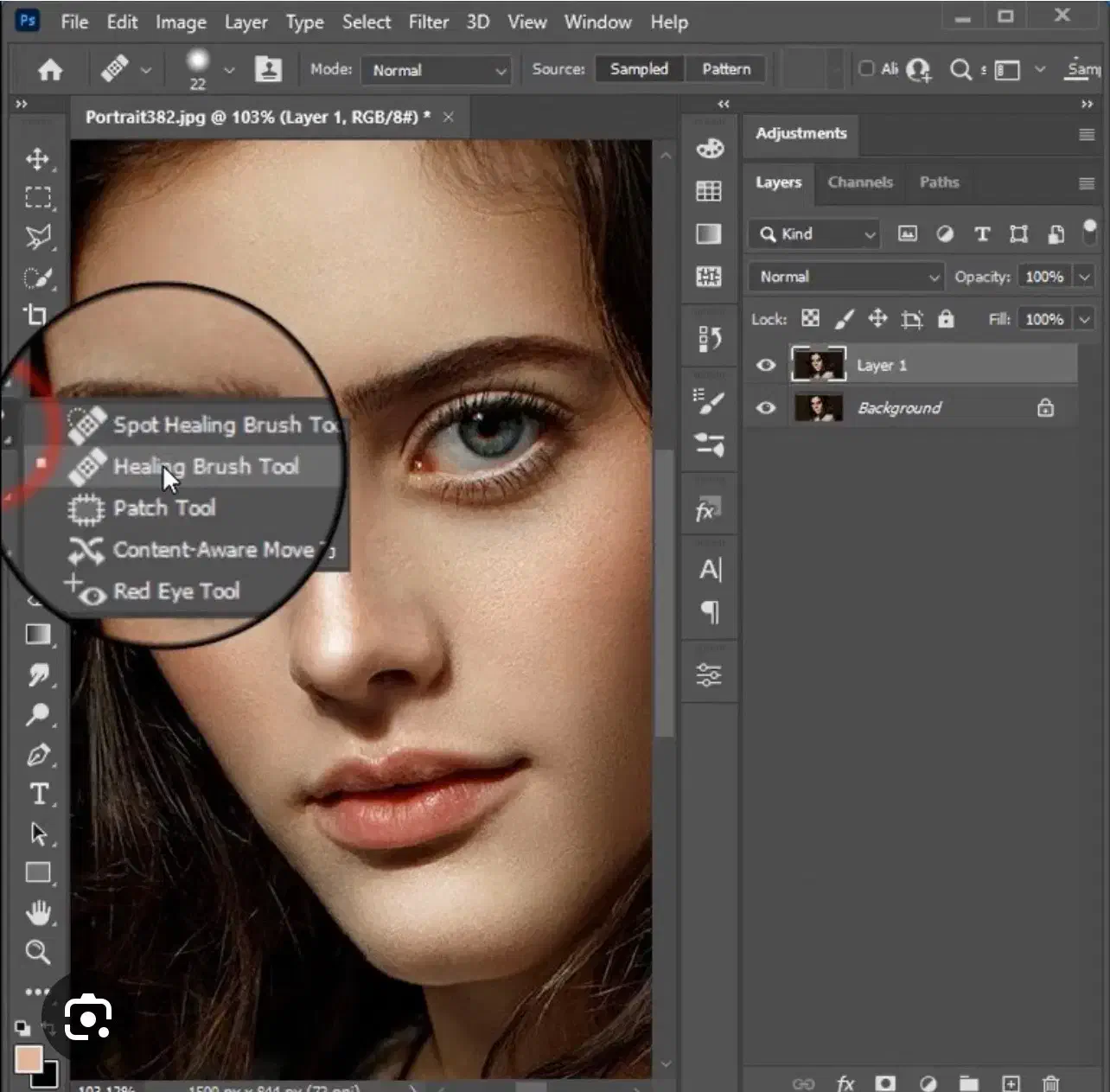
Task: Choose Patch Tool from the flyout
Action: pyautogui.click(x=164, y=508)
